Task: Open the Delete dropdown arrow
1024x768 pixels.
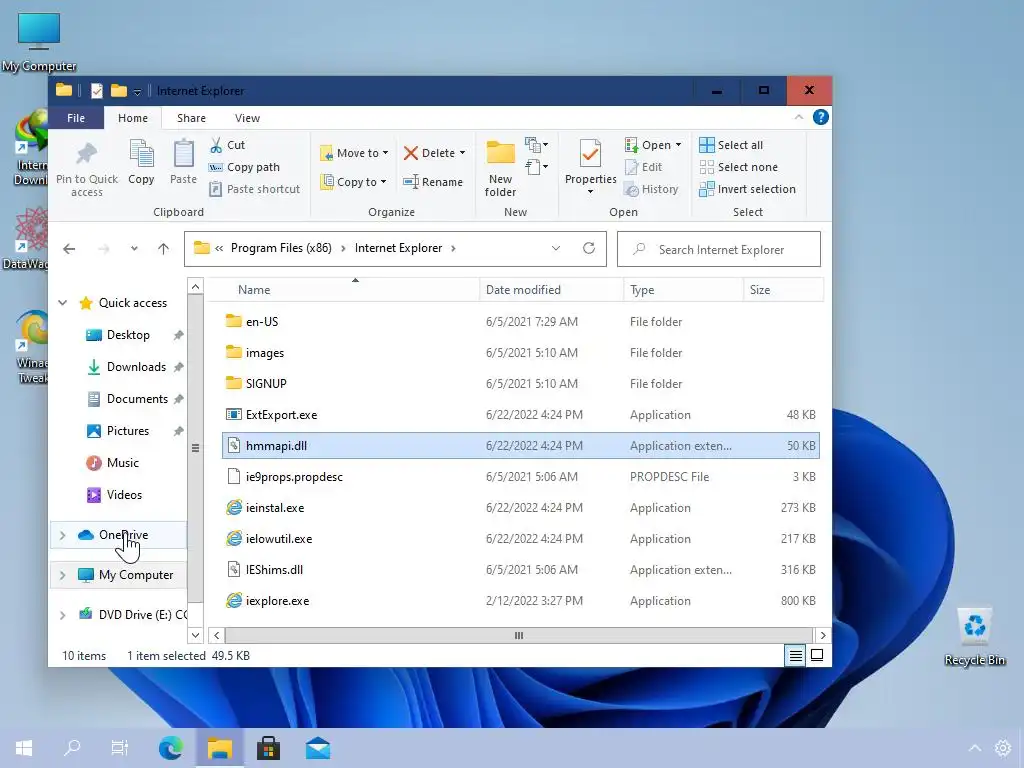Action: coord(462,153)
